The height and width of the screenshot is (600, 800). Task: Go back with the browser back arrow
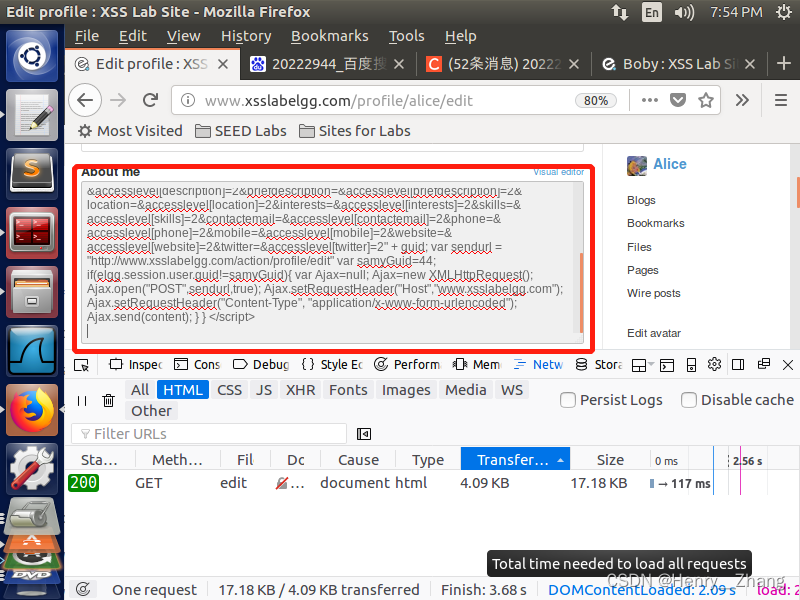click(x=85, y=100)
